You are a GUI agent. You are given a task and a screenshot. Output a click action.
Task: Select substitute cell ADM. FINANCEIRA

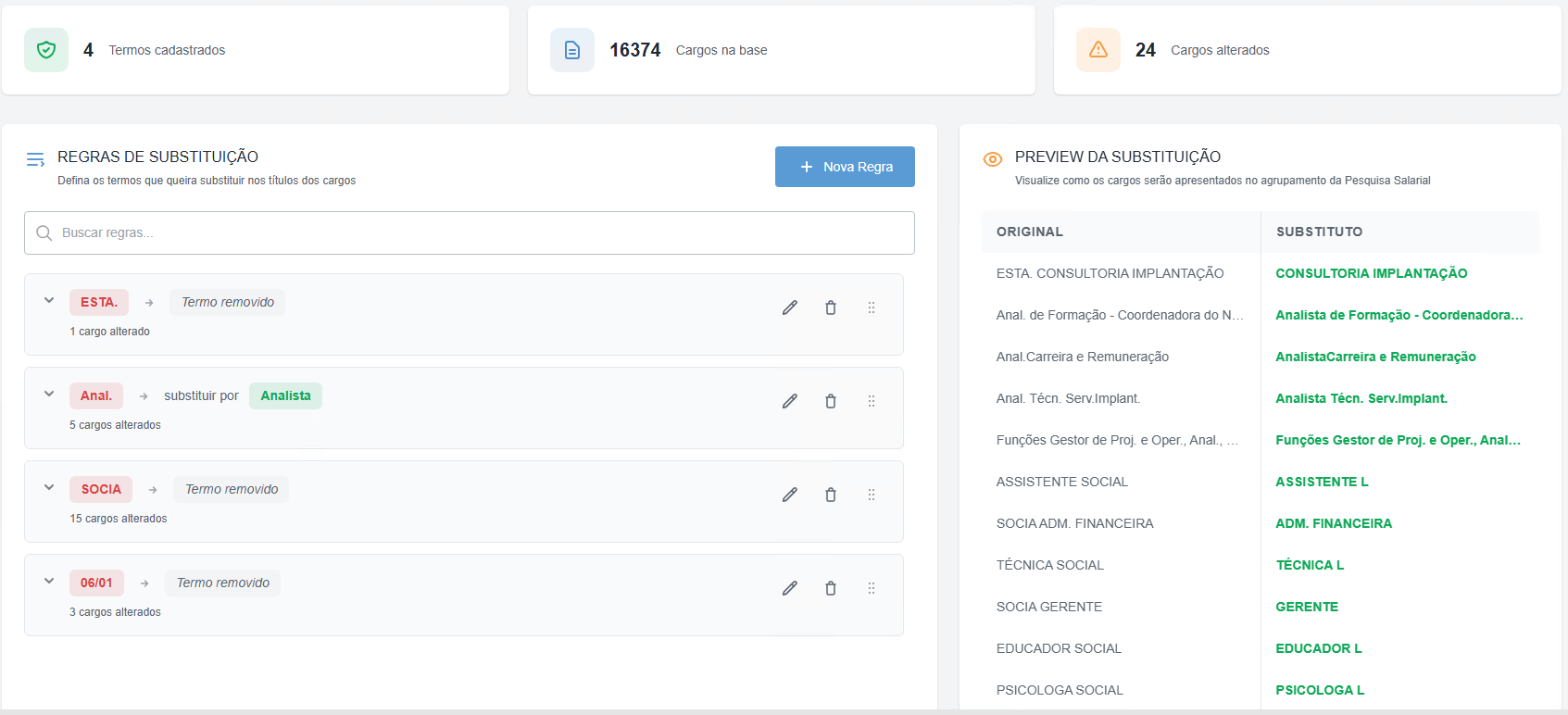(1334, 523)
